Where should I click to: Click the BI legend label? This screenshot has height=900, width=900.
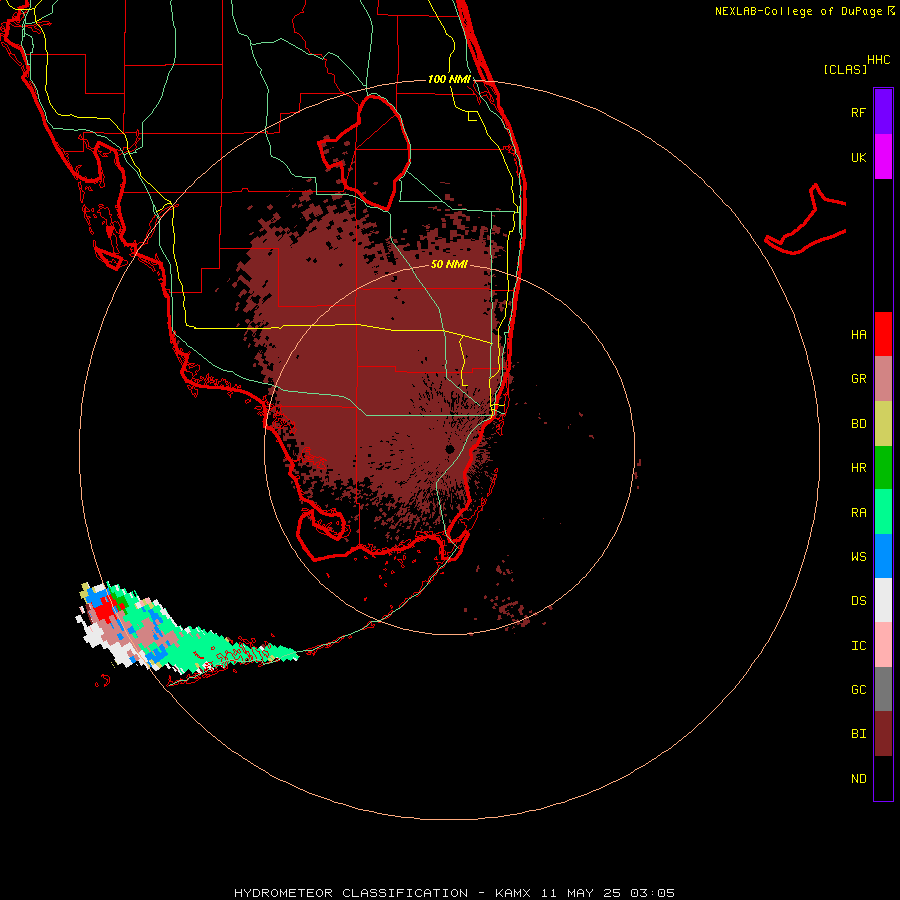tap(858, 734)
